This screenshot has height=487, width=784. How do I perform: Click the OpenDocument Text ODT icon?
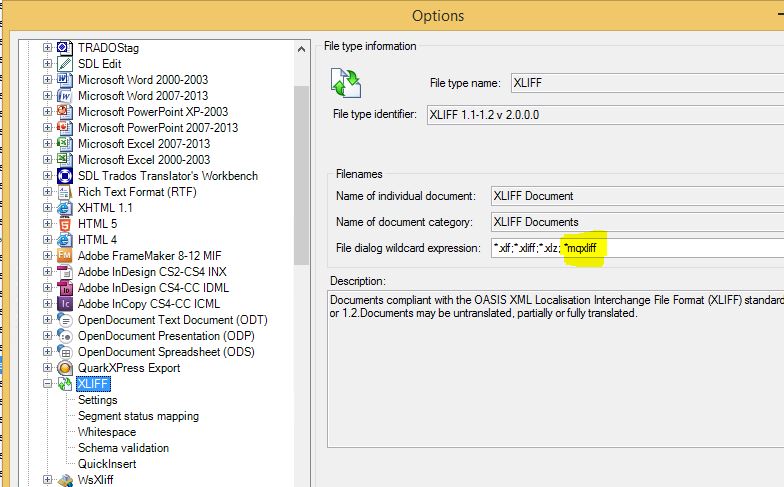click(x=64, y=320)
